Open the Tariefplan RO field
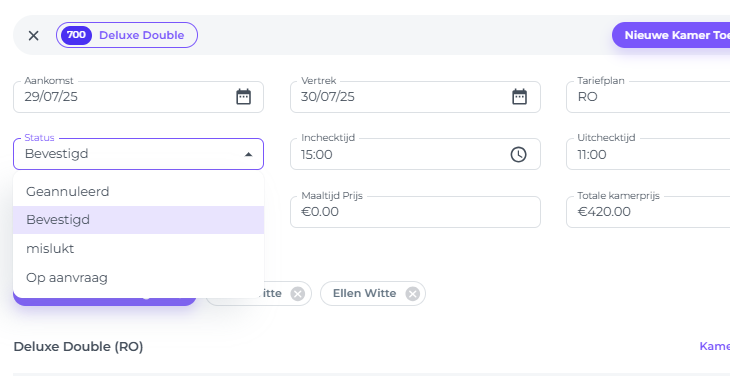 click(x=648, y=97)
